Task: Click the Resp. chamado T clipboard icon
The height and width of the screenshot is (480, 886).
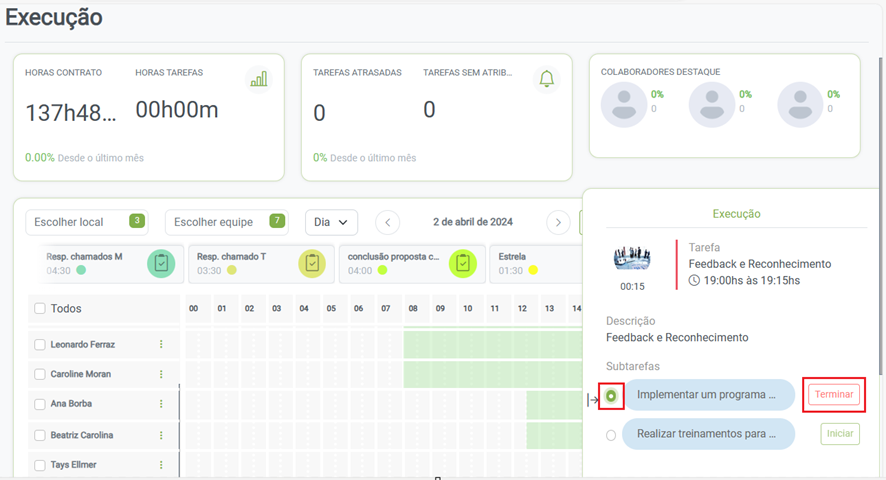Action: click(312, 263)
